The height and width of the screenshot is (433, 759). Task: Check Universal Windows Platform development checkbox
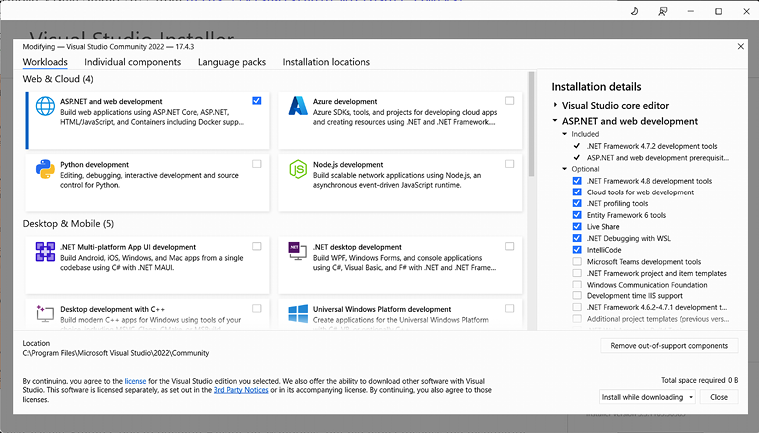click(x=509, y=308)
